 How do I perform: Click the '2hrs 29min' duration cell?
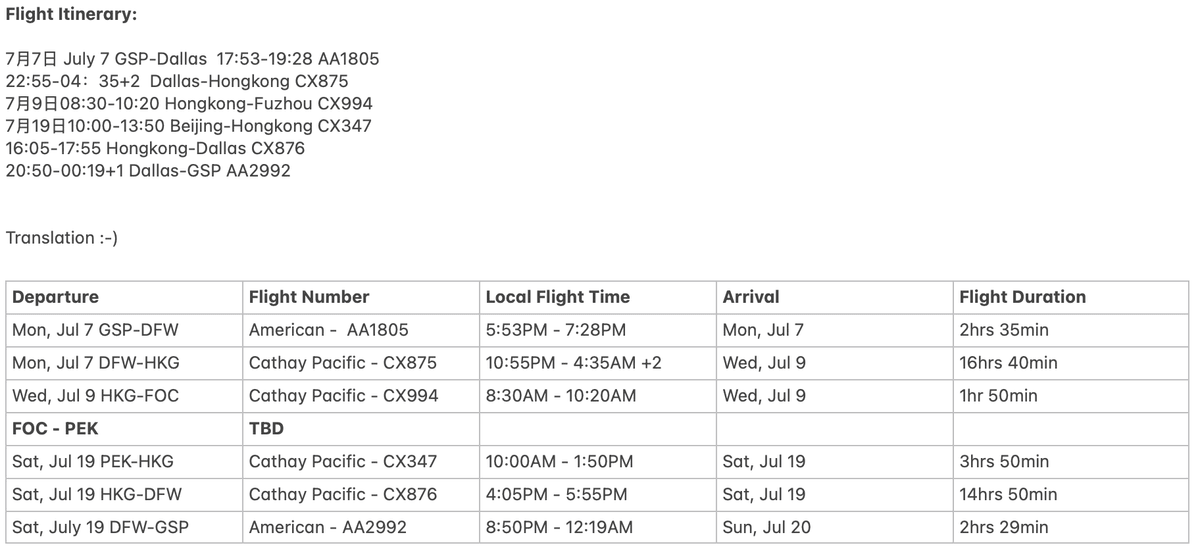1004,528
